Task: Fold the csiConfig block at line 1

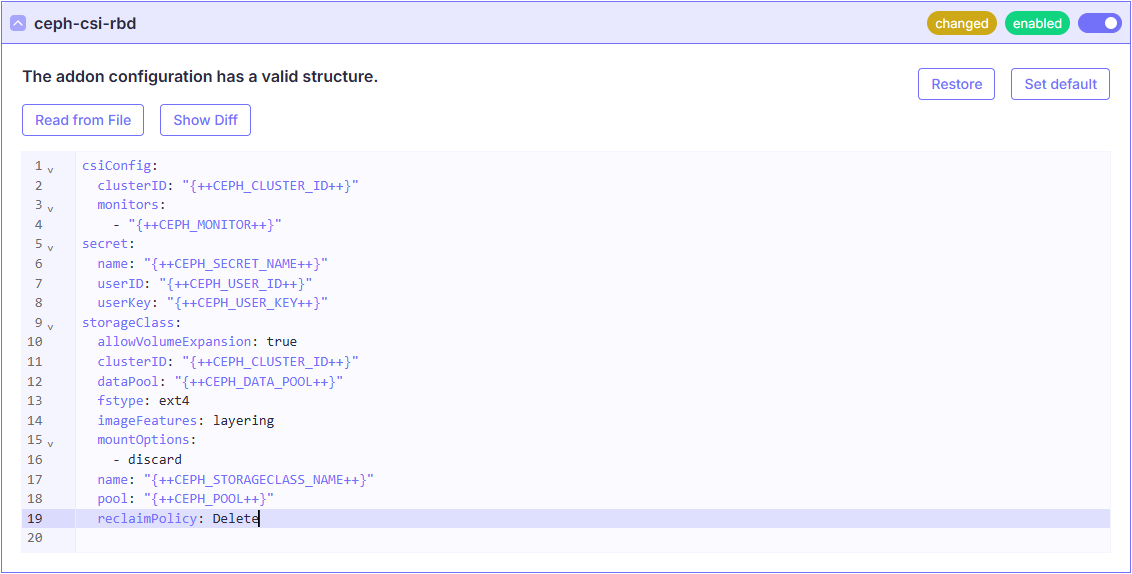Action: [50, 170]
